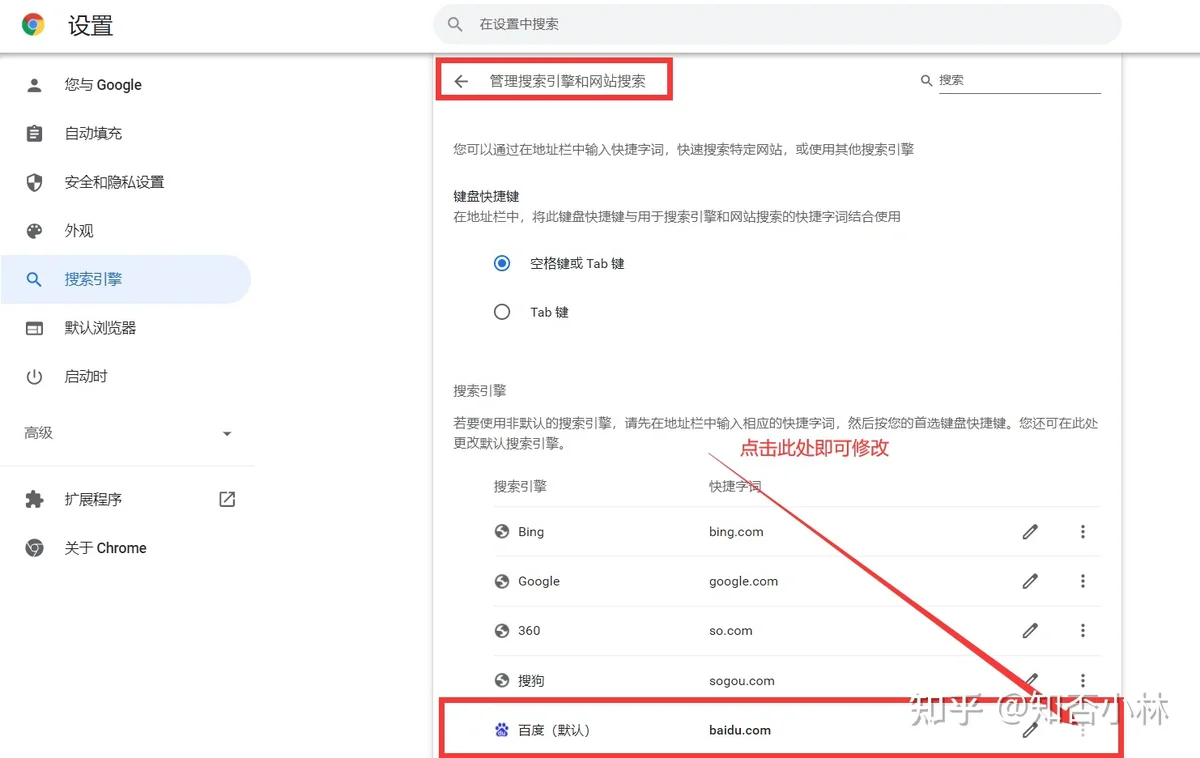Click the puzzle piece icon for 扩展程序

coord(34,499)
